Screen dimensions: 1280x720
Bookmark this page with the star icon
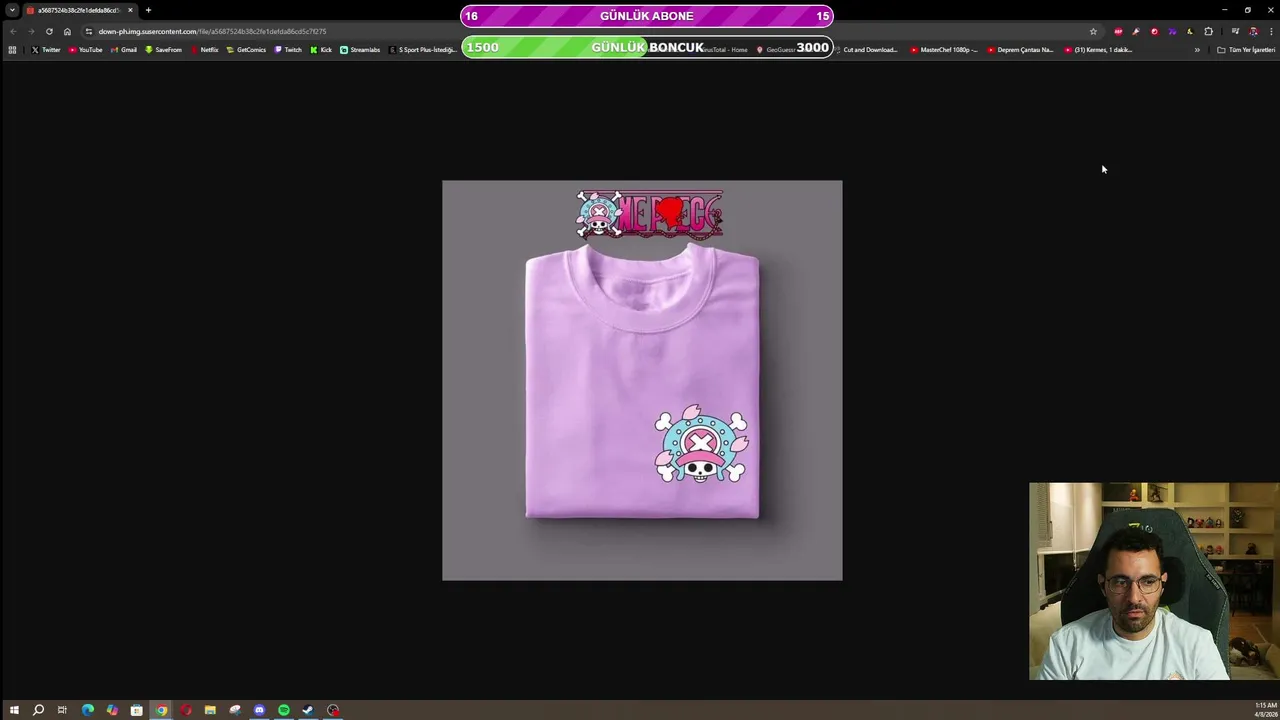point(1093,31)
